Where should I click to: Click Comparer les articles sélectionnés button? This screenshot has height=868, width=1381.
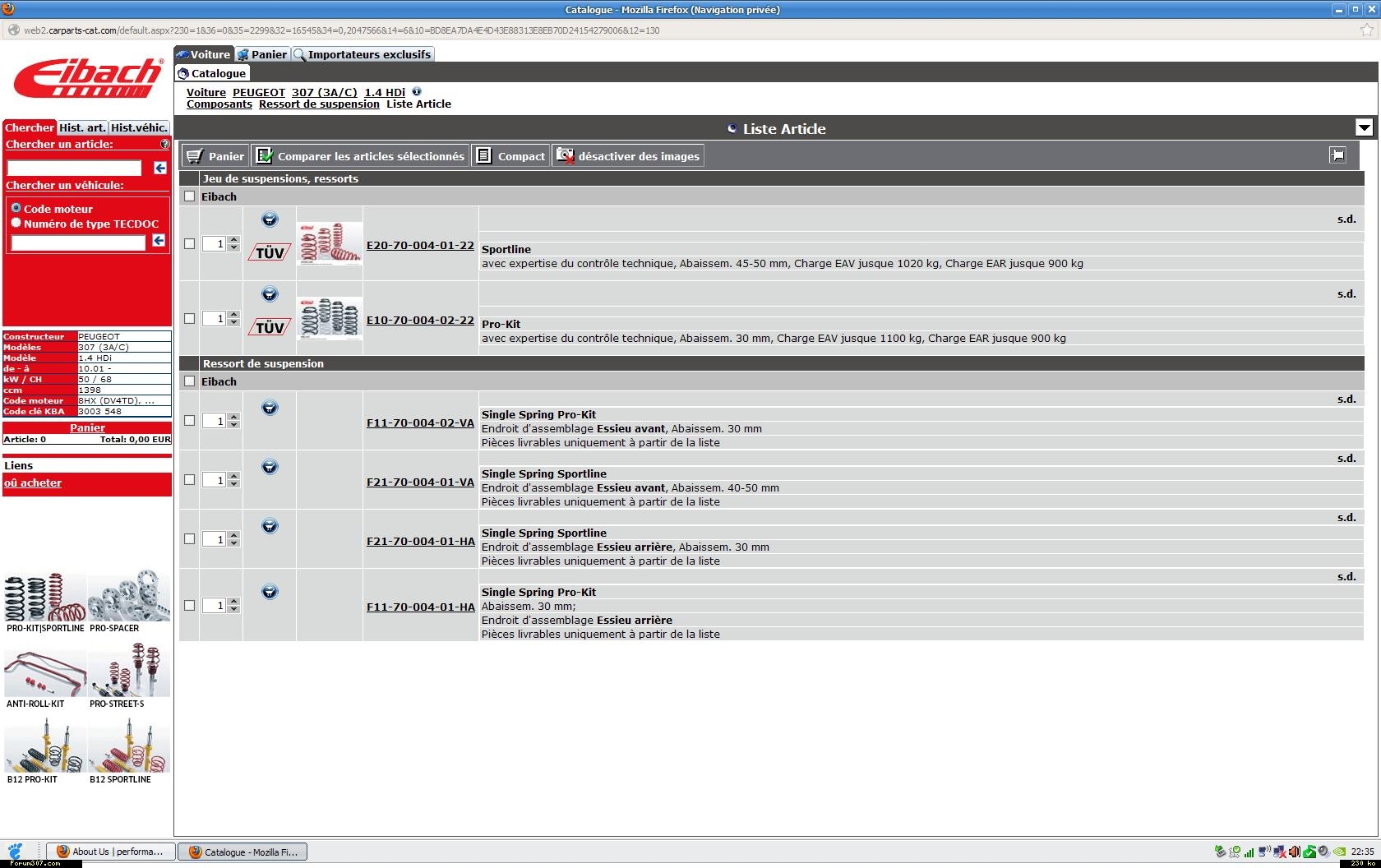tap(360, 156)
